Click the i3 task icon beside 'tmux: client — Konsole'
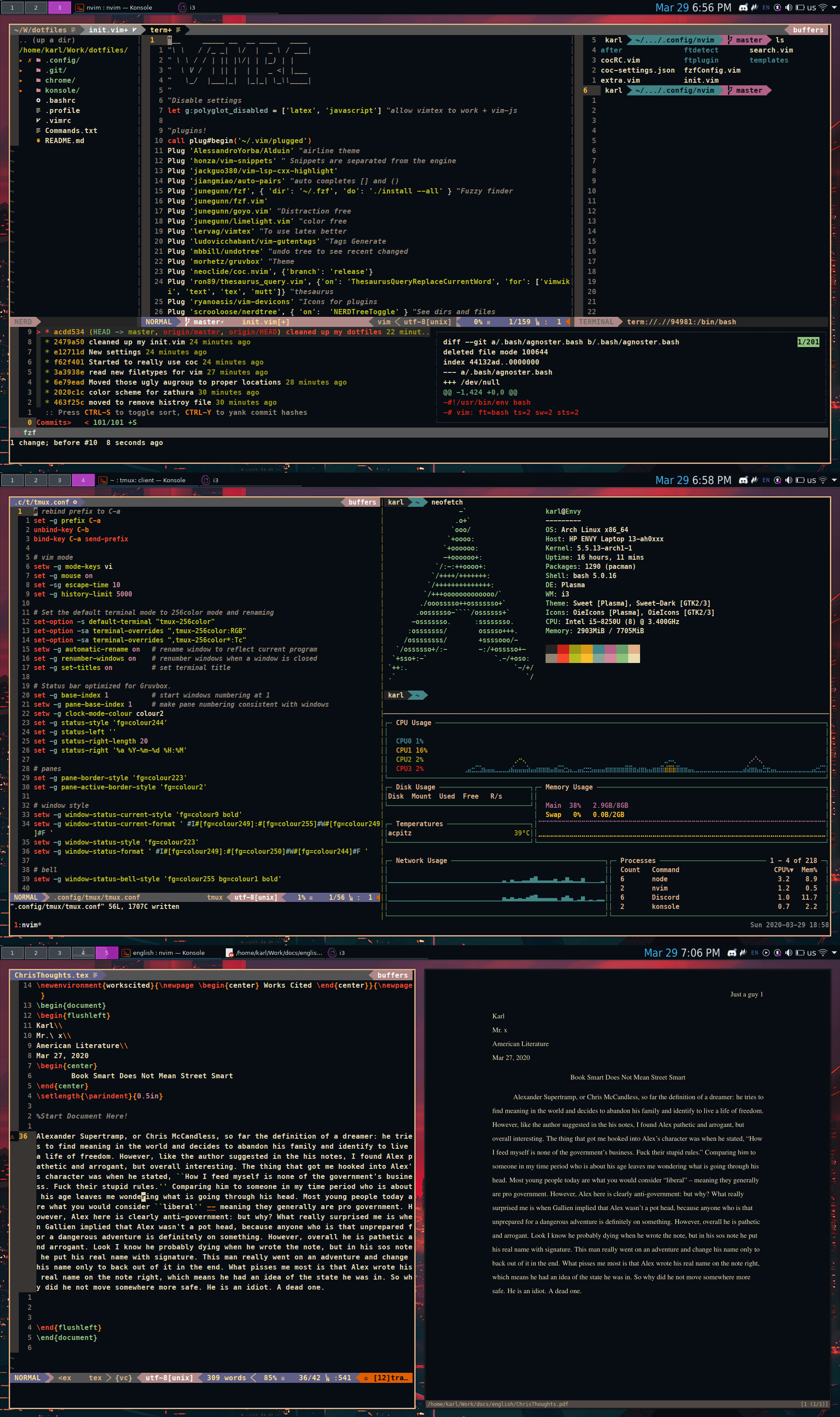Viewport: 840px width, 1417px height. click(206, 480)
